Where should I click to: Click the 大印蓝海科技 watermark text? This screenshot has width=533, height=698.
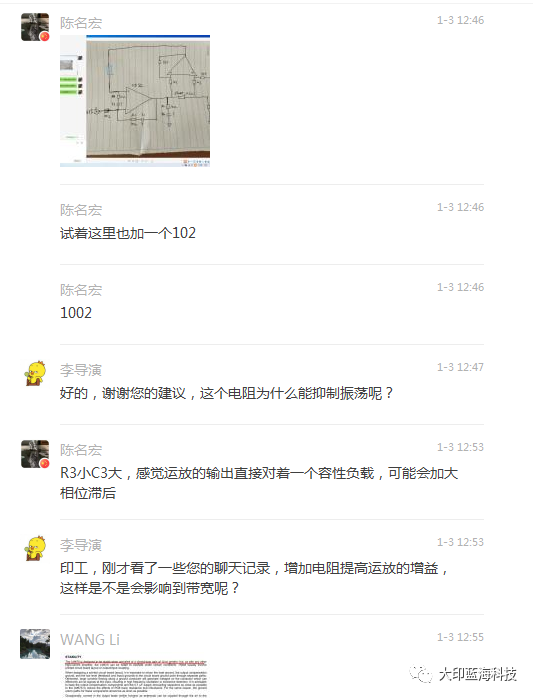(x=478, y=674)
